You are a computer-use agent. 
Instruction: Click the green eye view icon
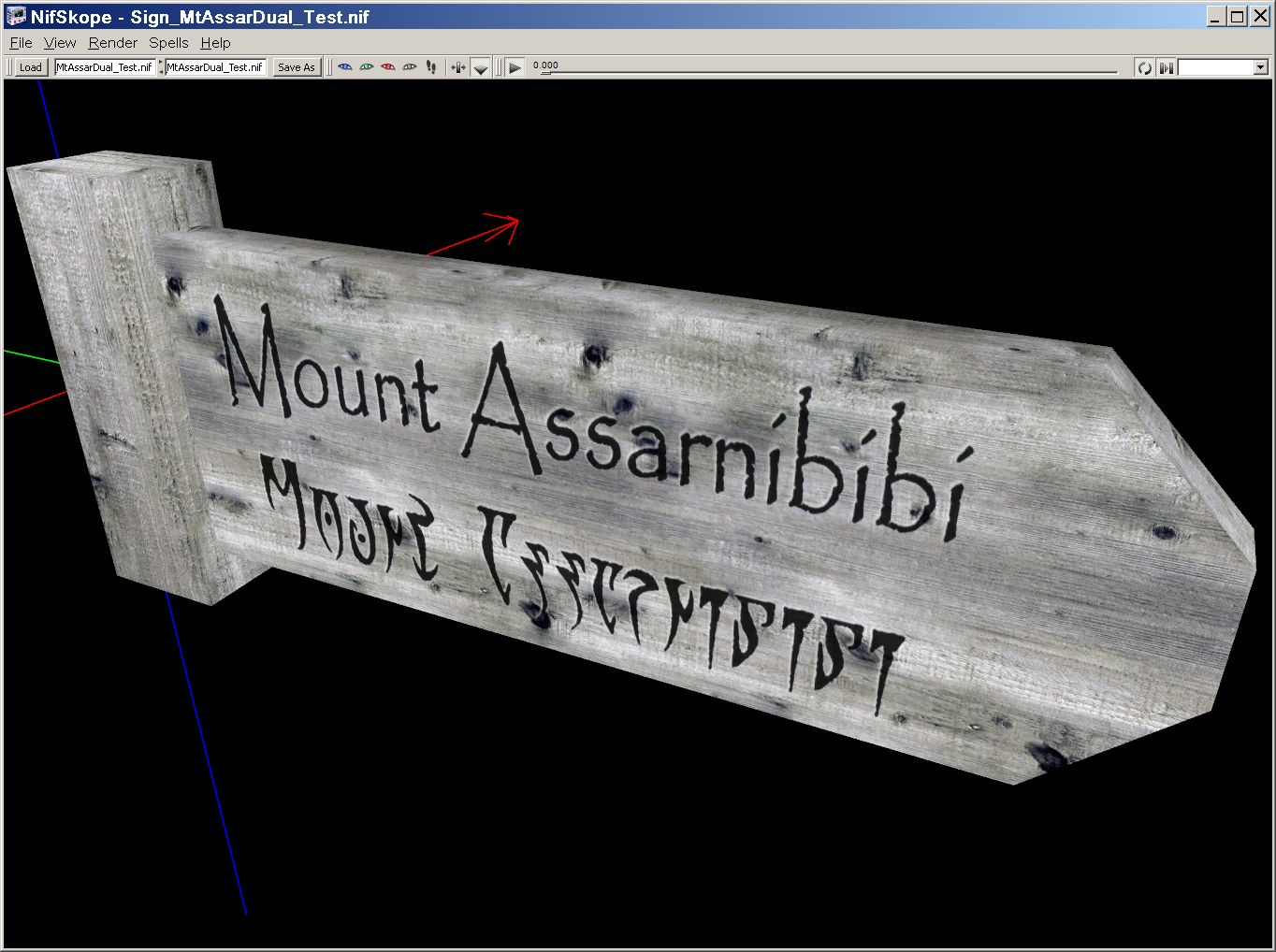click(x=367, y=67)
